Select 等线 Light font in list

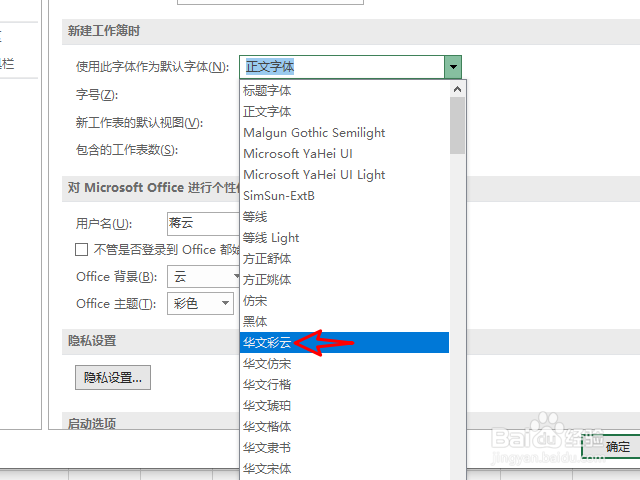pos(344,238)
